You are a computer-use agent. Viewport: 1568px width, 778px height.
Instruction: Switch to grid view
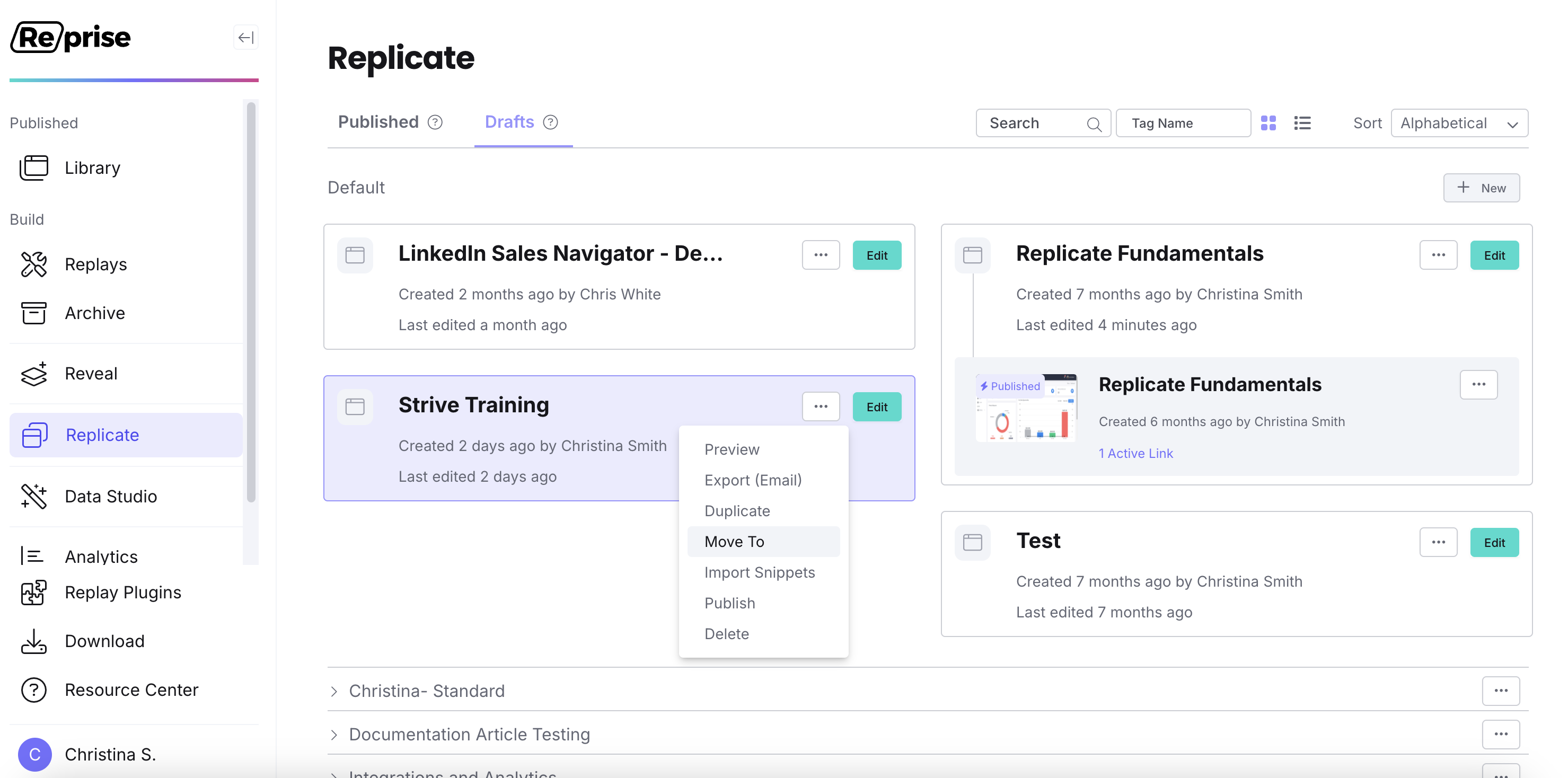(1268, 123)
